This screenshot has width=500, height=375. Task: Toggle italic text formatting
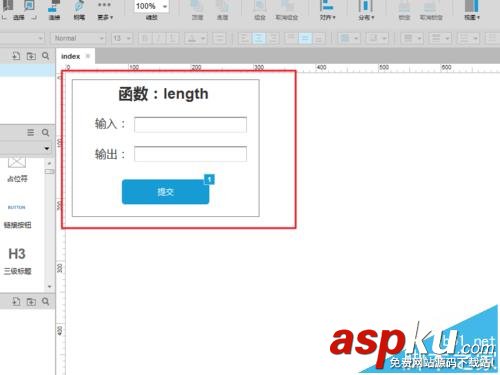point(158,38)
